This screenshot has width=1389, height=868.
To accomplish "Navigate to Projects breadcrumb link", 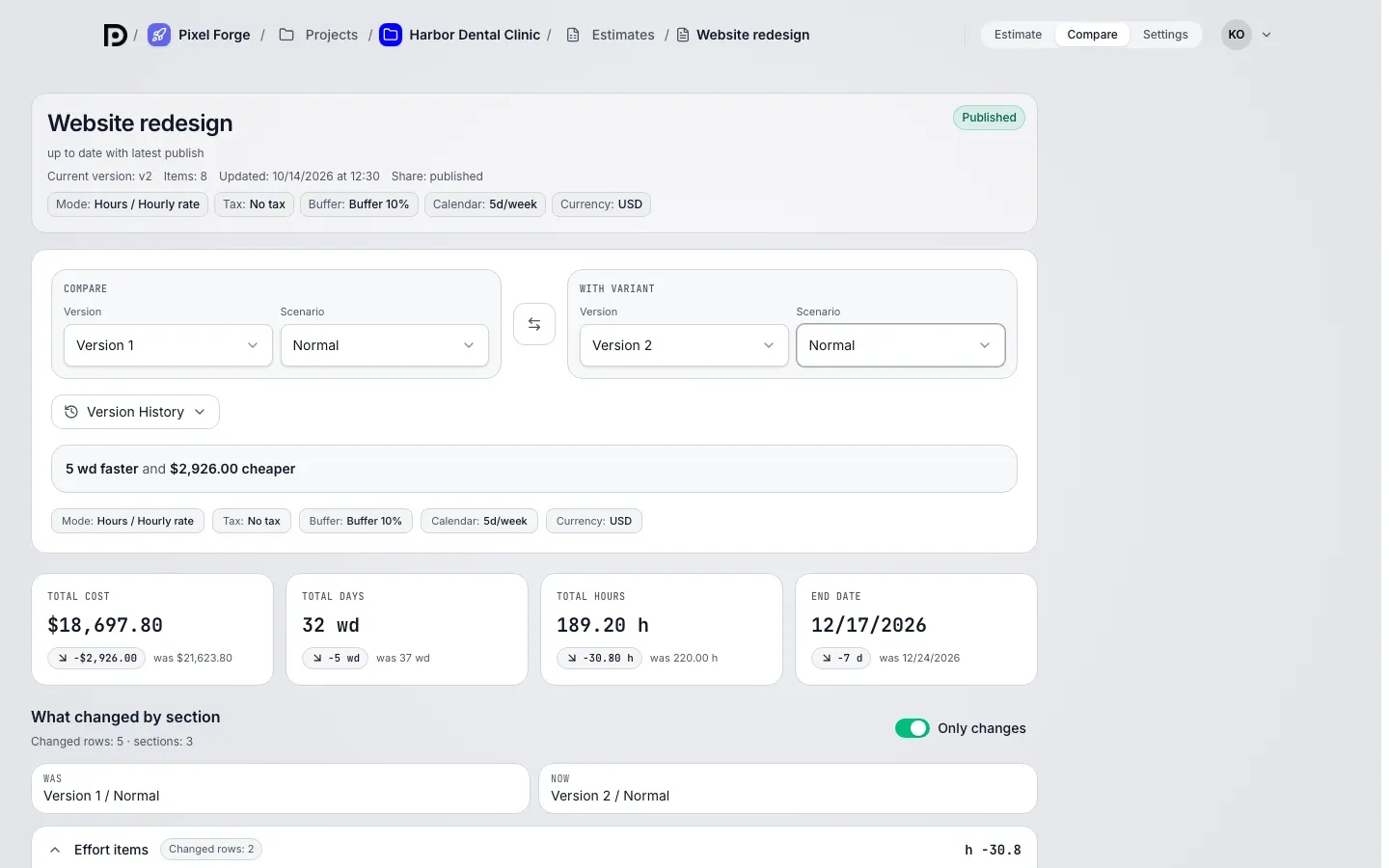I will coord(331,35).
